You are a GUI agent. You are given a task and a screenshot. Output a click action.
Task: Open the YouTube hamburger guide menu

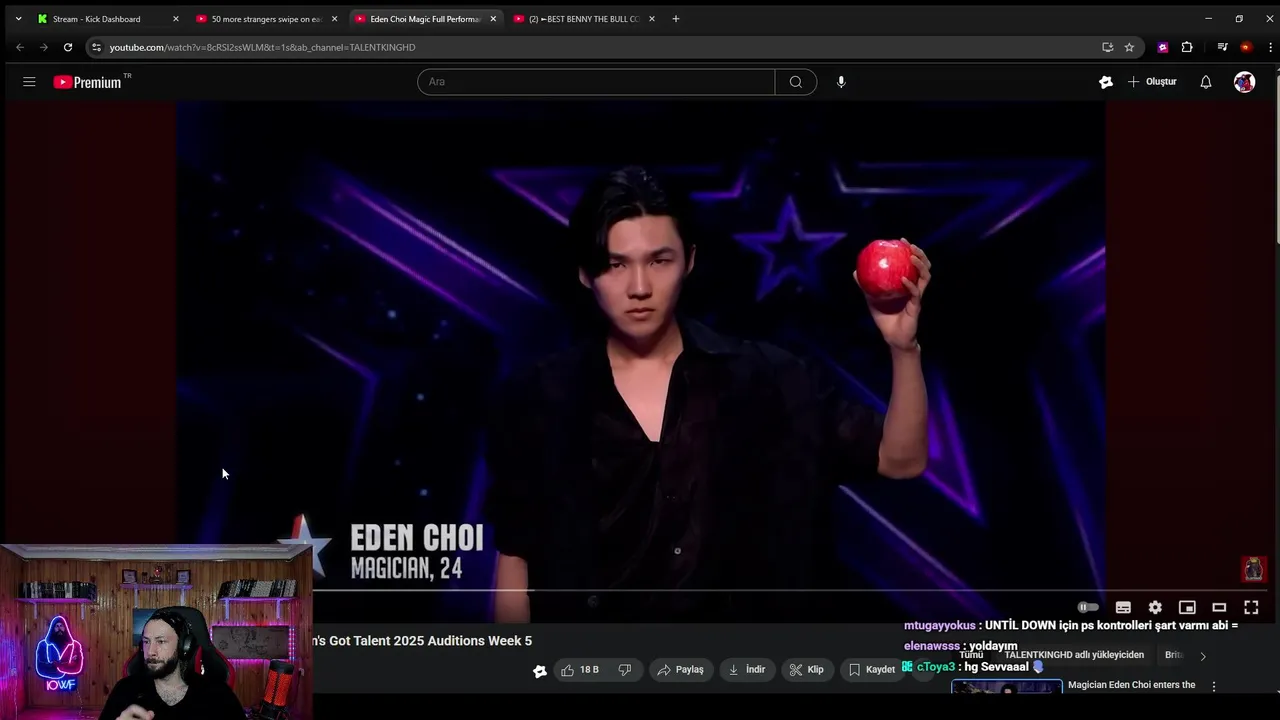point(29,82)
